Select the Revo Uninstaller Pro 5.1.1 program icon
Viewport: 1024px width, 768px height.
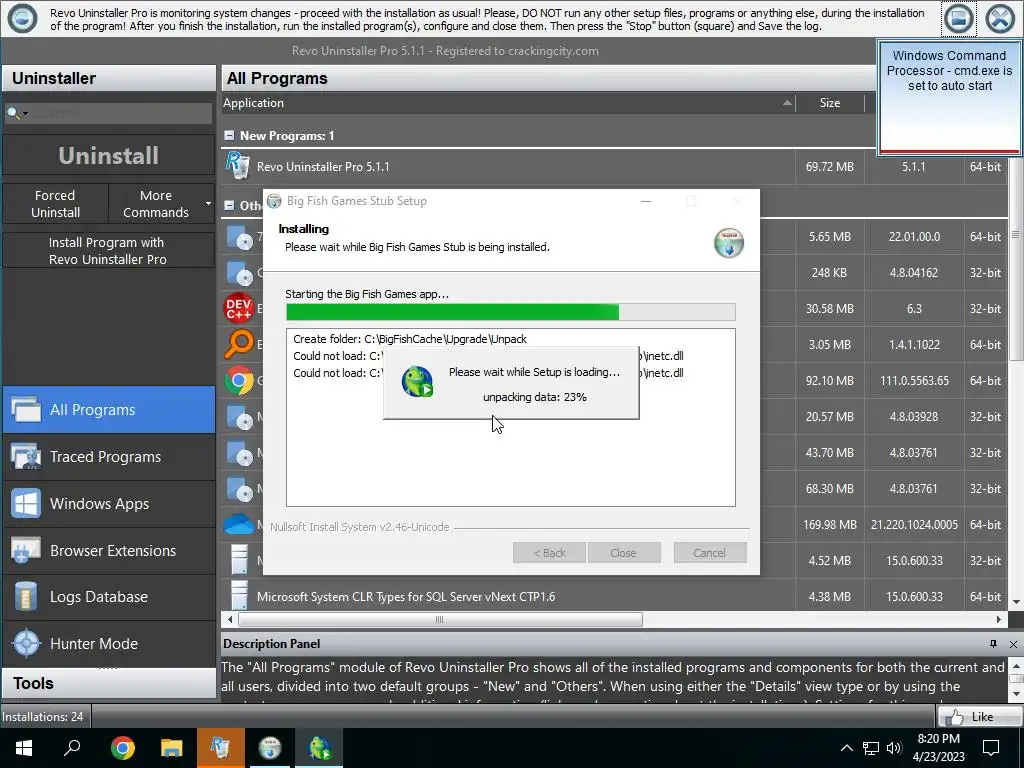tap(238, 166)
